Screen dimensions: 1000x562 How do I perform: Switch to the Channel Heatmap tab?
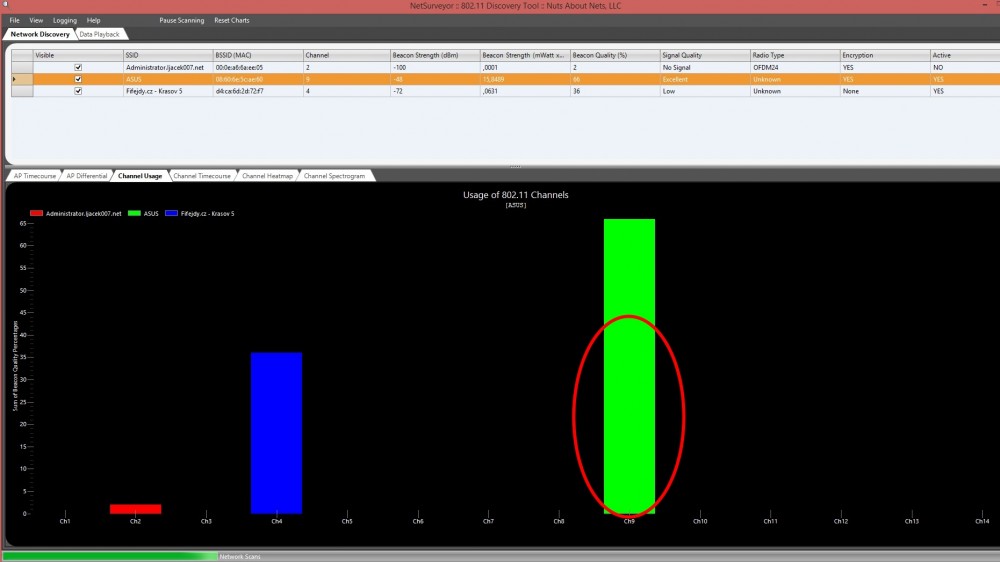coord(267,176)
